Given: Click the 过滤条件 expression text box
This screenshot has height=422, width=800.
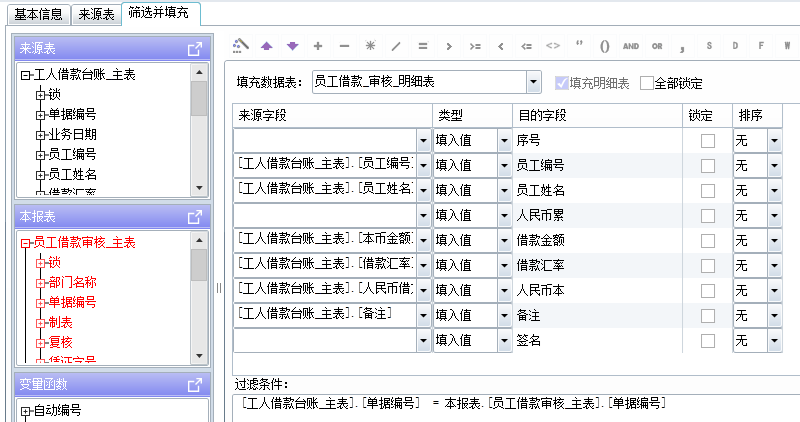Looking at the screenshot, I should (x=516, y=408).
